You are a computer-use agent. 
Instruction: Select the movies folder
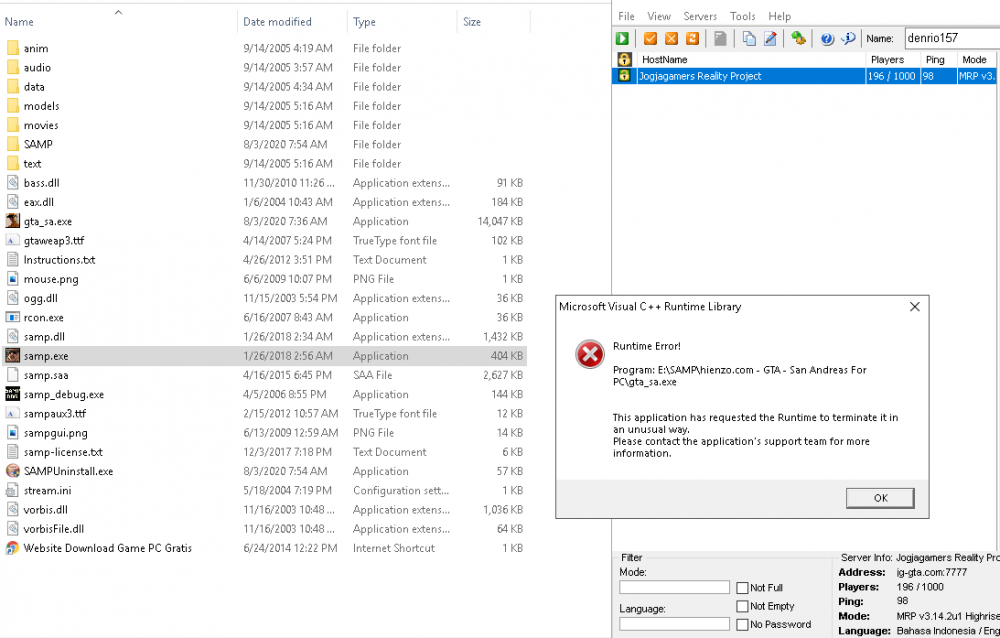coord(264,125)
